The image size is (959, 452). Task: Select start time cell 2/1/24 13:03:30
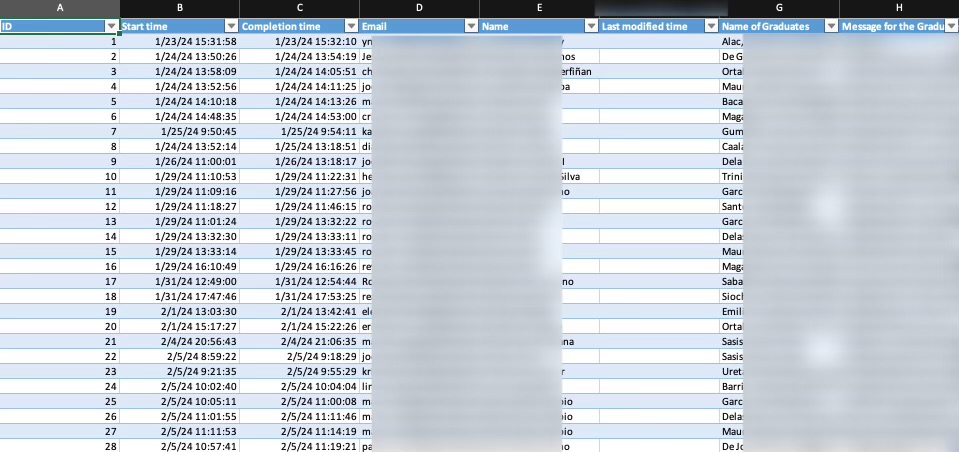pyautogui.click(x=179, y=311)
